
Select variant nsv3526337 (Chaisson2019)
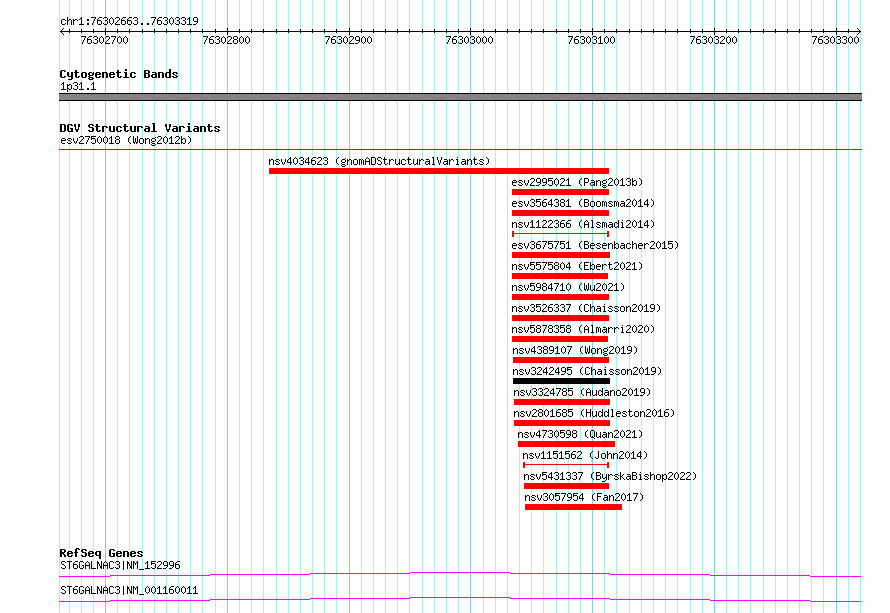pyautogui.click(x=586, y=308)
